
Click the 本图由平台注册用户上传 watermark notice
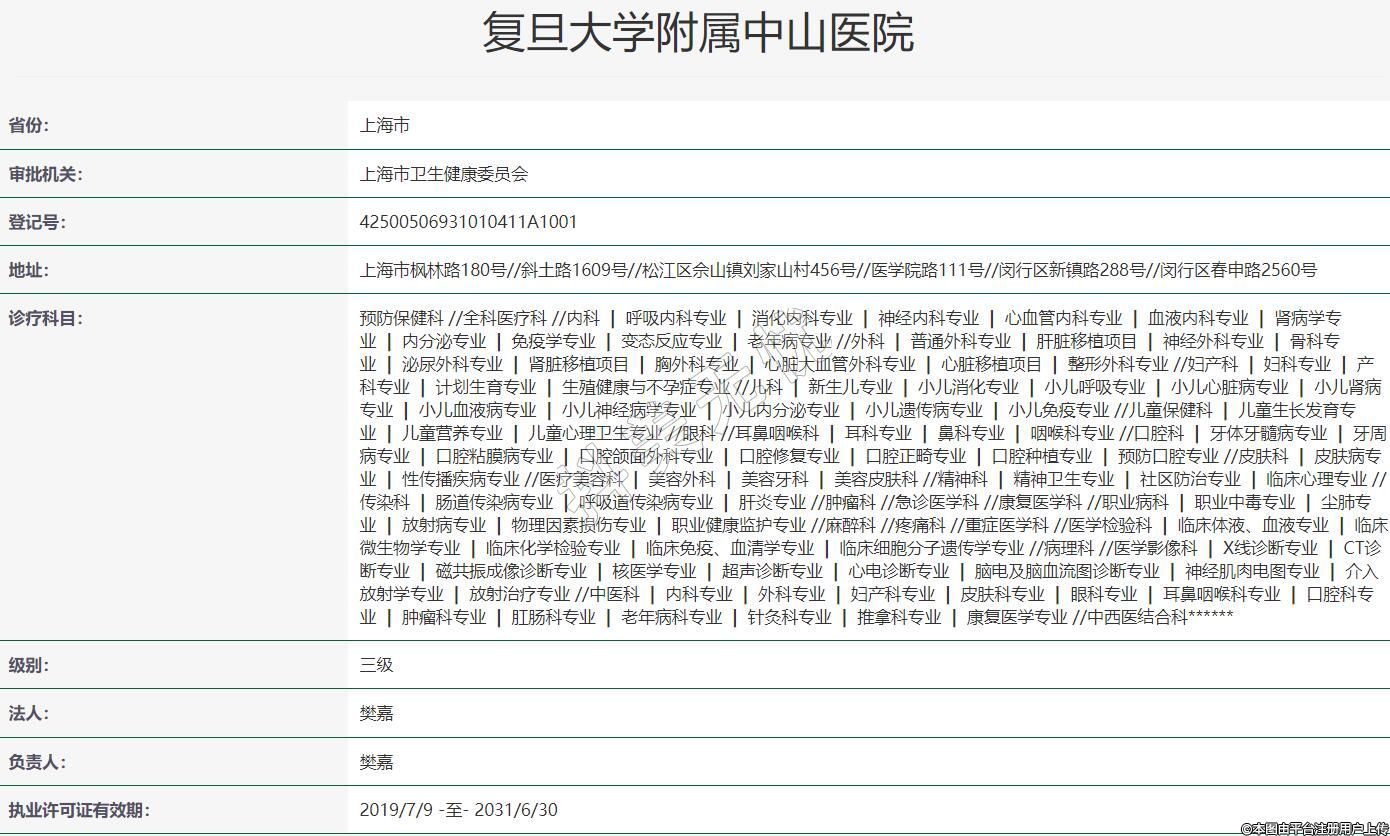click(x=1314, y=828)
